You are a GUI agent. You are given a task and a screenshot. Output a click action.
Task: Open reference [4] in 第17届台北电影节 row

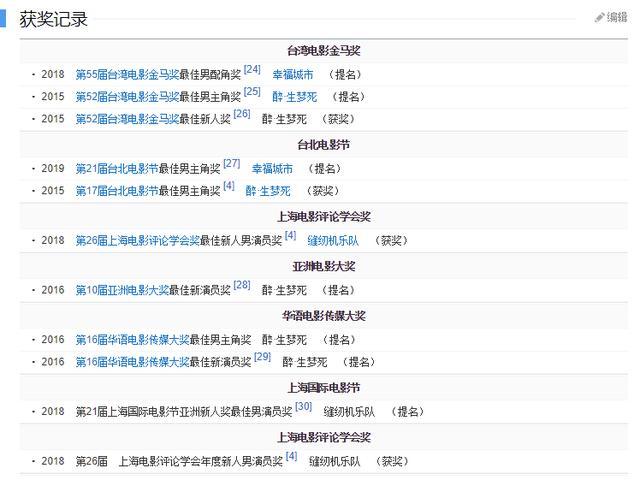point(229,186)
